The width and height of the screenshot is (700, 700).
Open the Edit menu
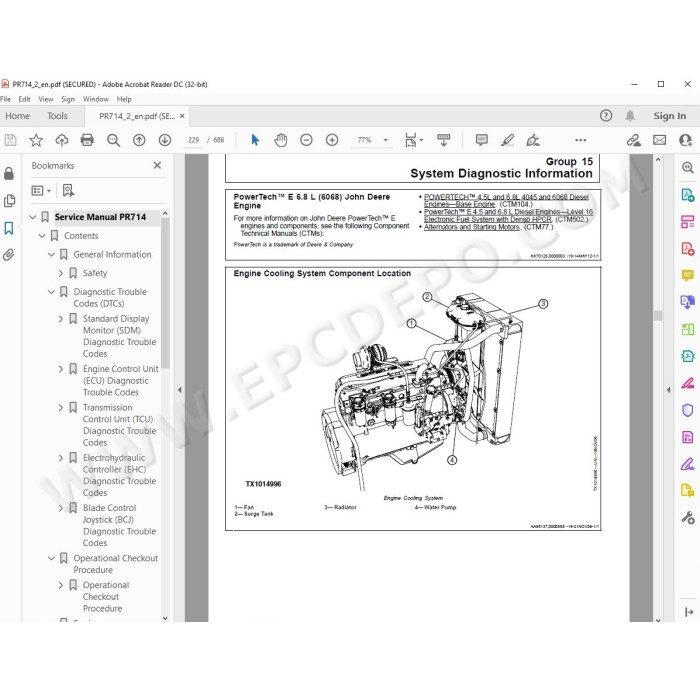pyautogui.click(x=25, y=99)
